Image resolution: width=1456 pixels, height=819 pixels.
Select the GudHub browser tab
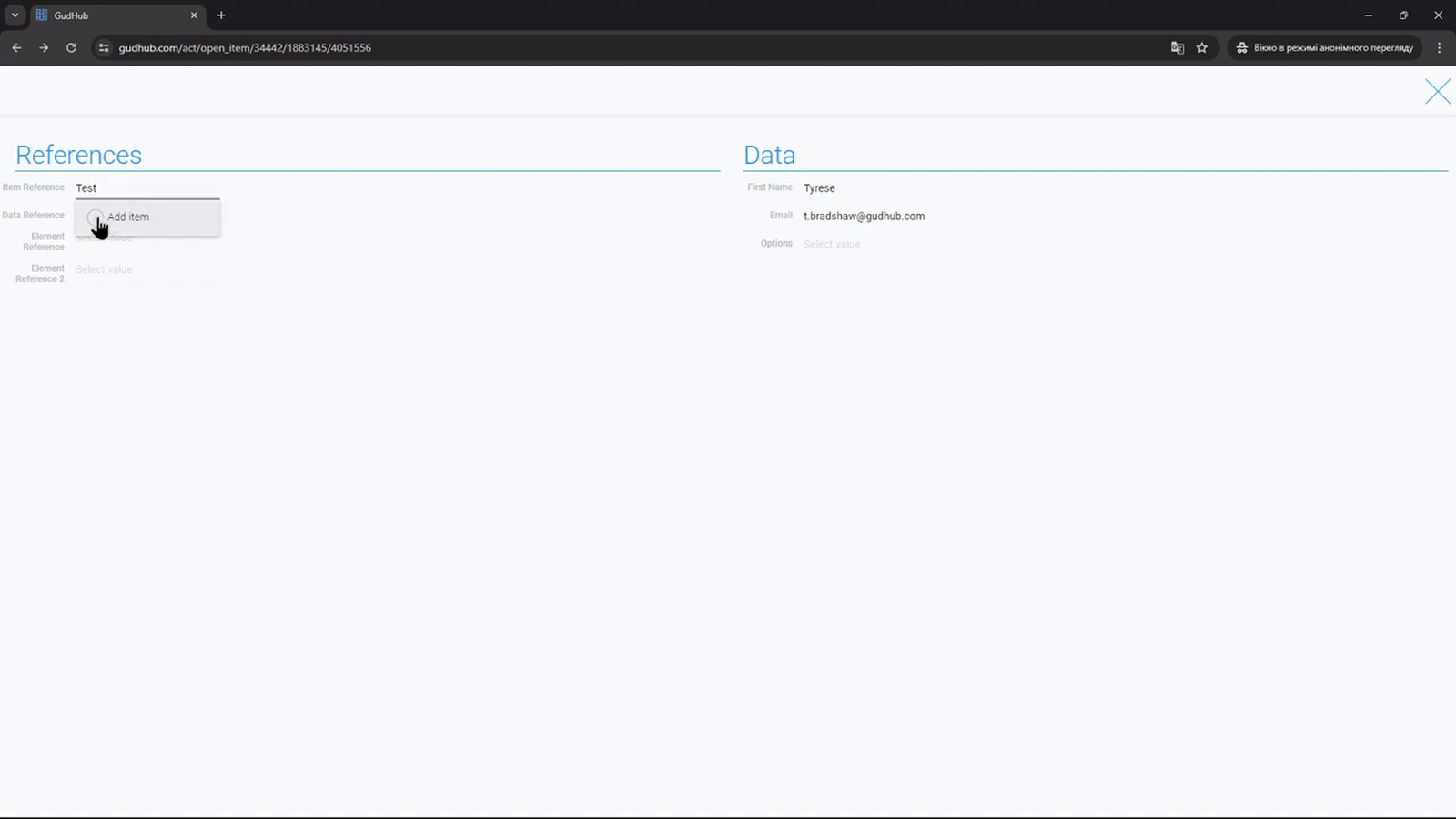tap(117, 15)
